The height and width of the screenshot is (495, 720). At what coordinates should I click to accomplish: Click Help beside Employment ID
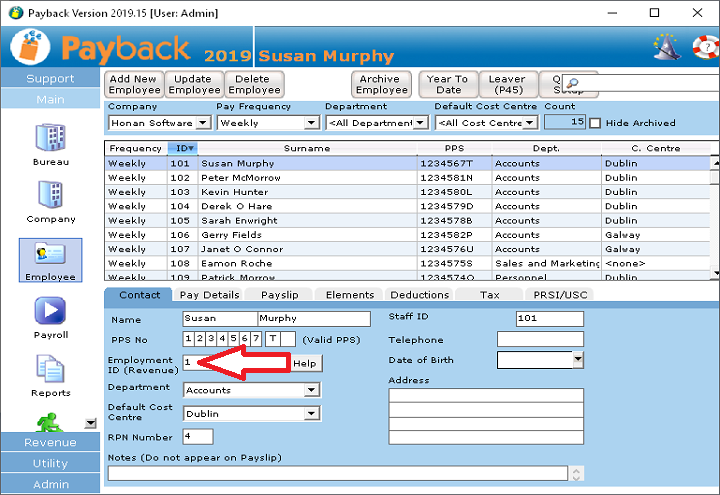(305, 364)
